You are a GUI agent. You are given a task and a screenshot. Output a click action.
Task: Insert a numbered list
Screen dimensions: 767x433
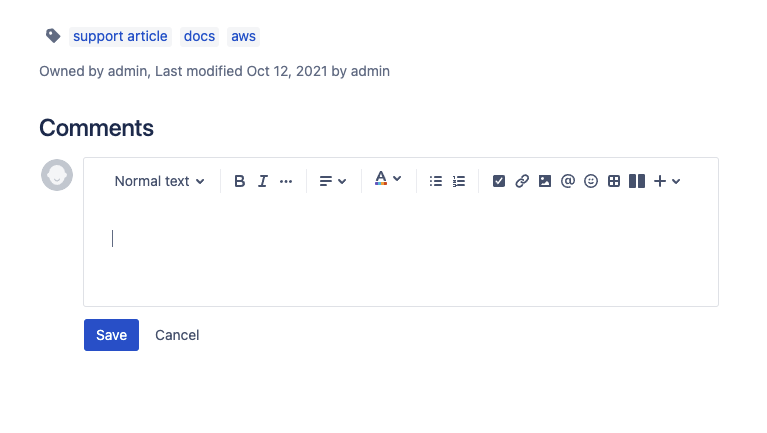459,181
